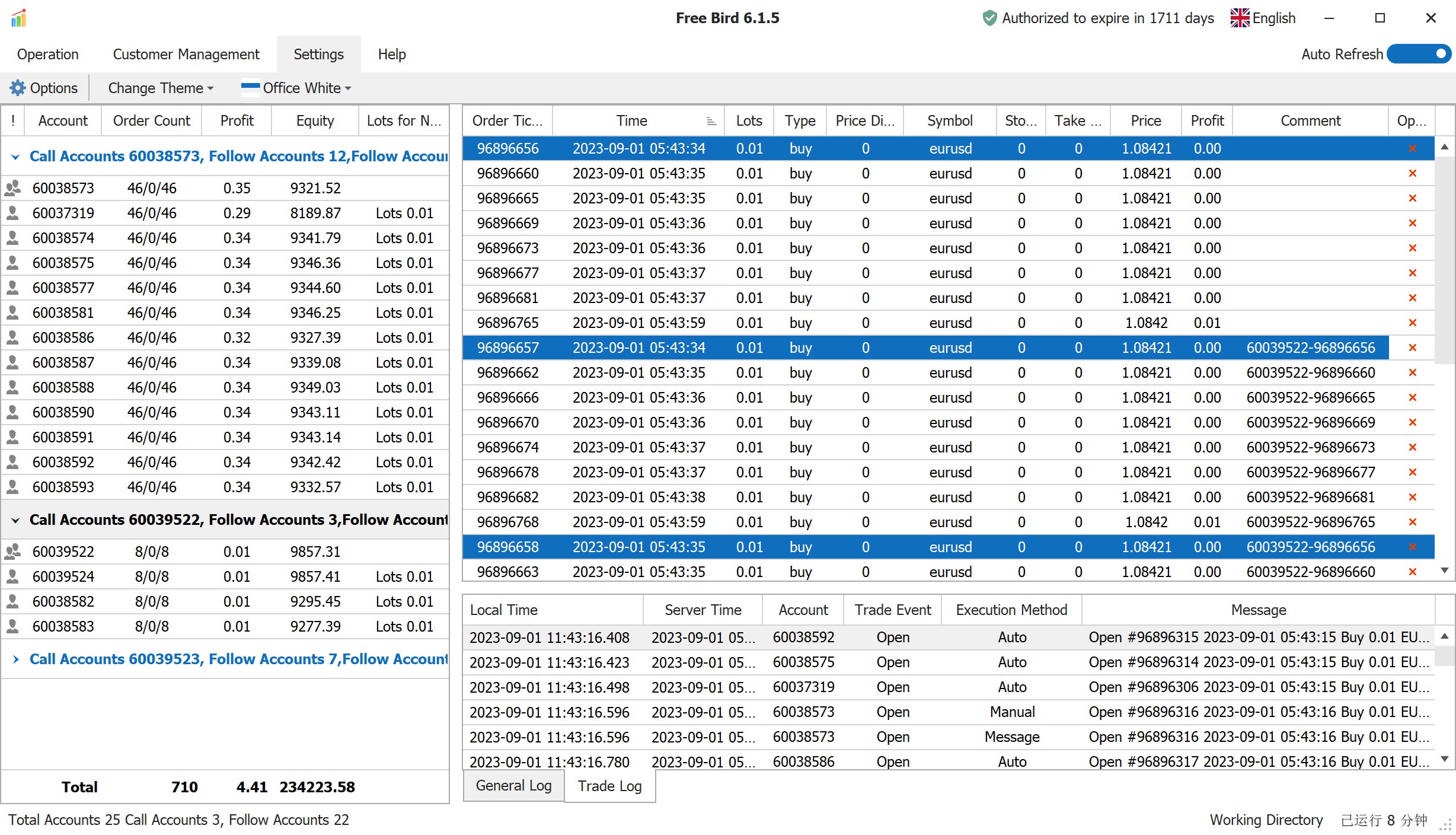The image size is (1456, 835).
Task: Close order 96896681 with its red X
Action: click(1413, 298)
